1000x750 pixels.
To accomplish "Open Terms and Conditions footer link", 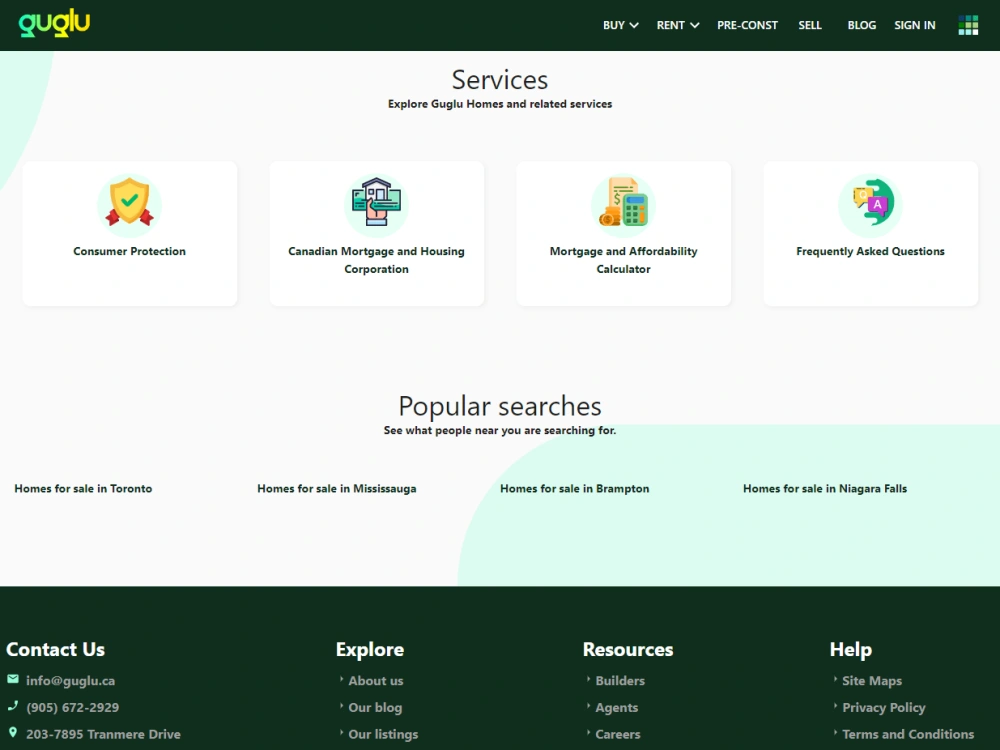I will (x=908, y=734).
